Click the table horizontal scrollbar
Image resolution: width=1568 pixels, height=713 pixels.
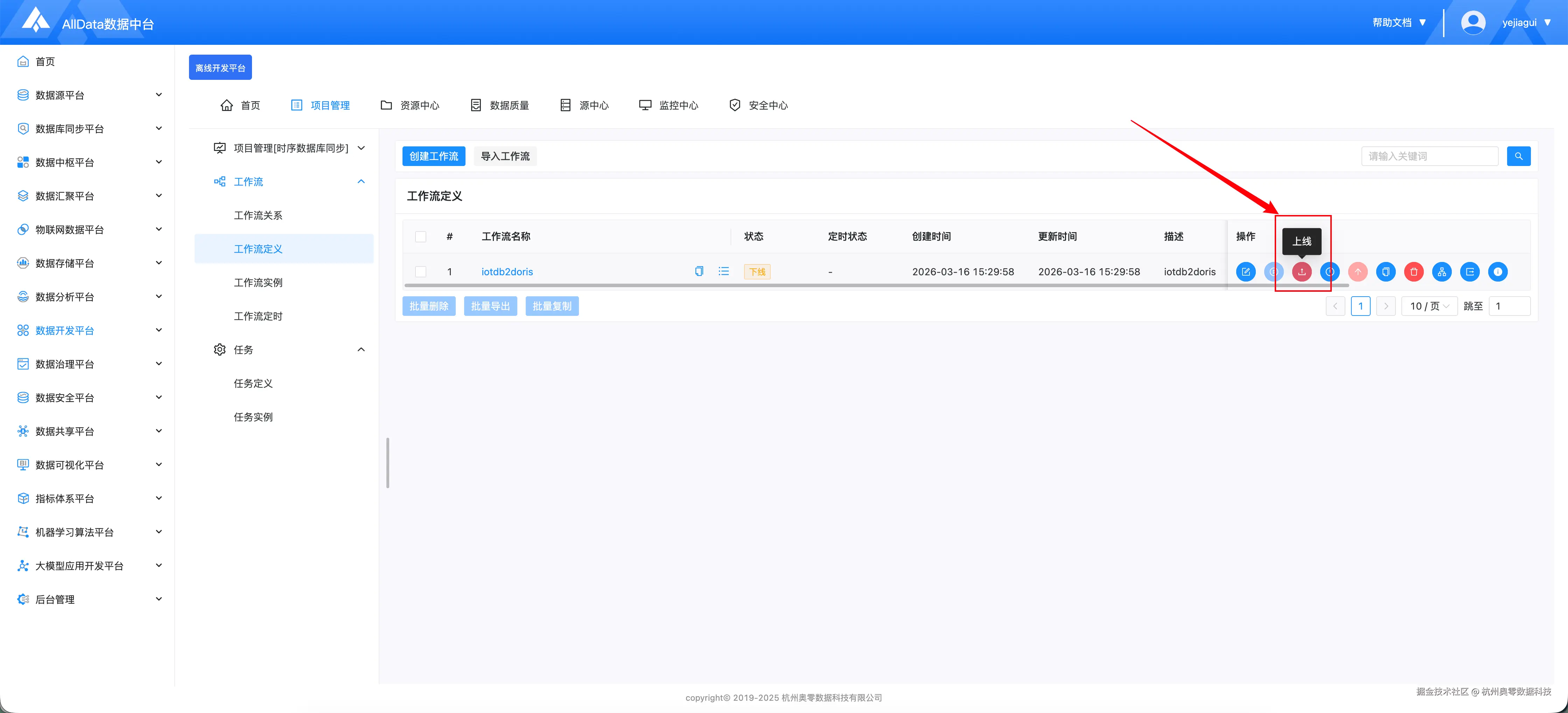[x=852, y=285]
